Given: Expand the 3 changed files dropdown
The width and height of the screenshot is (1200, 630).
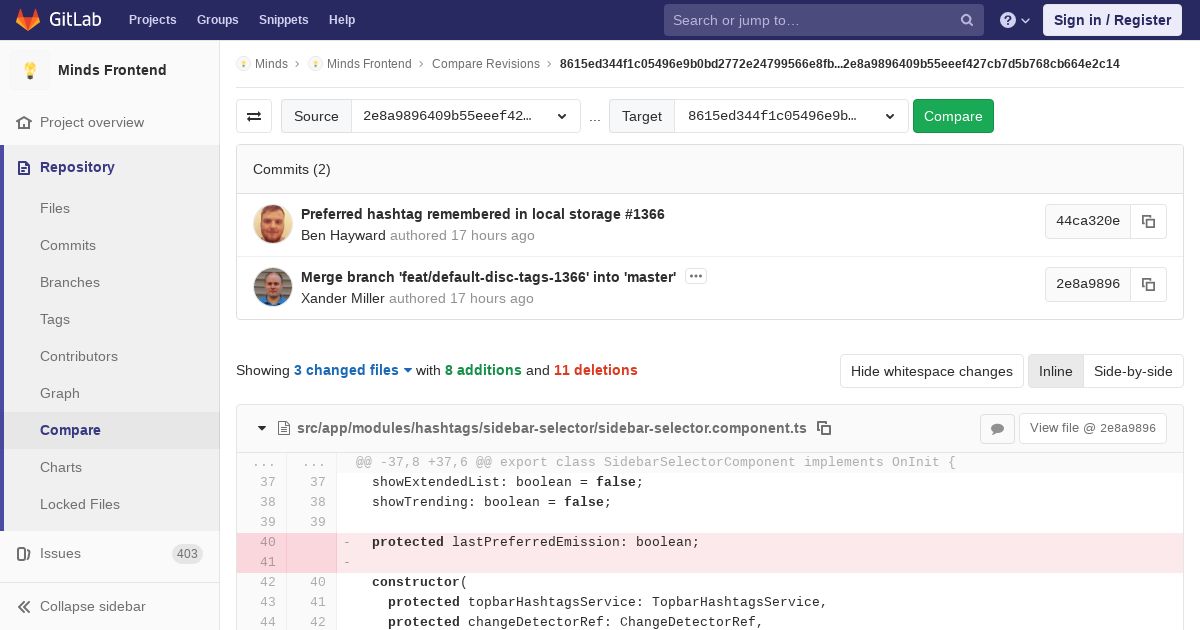Looking at the screenshot, I should coord(353,370).
